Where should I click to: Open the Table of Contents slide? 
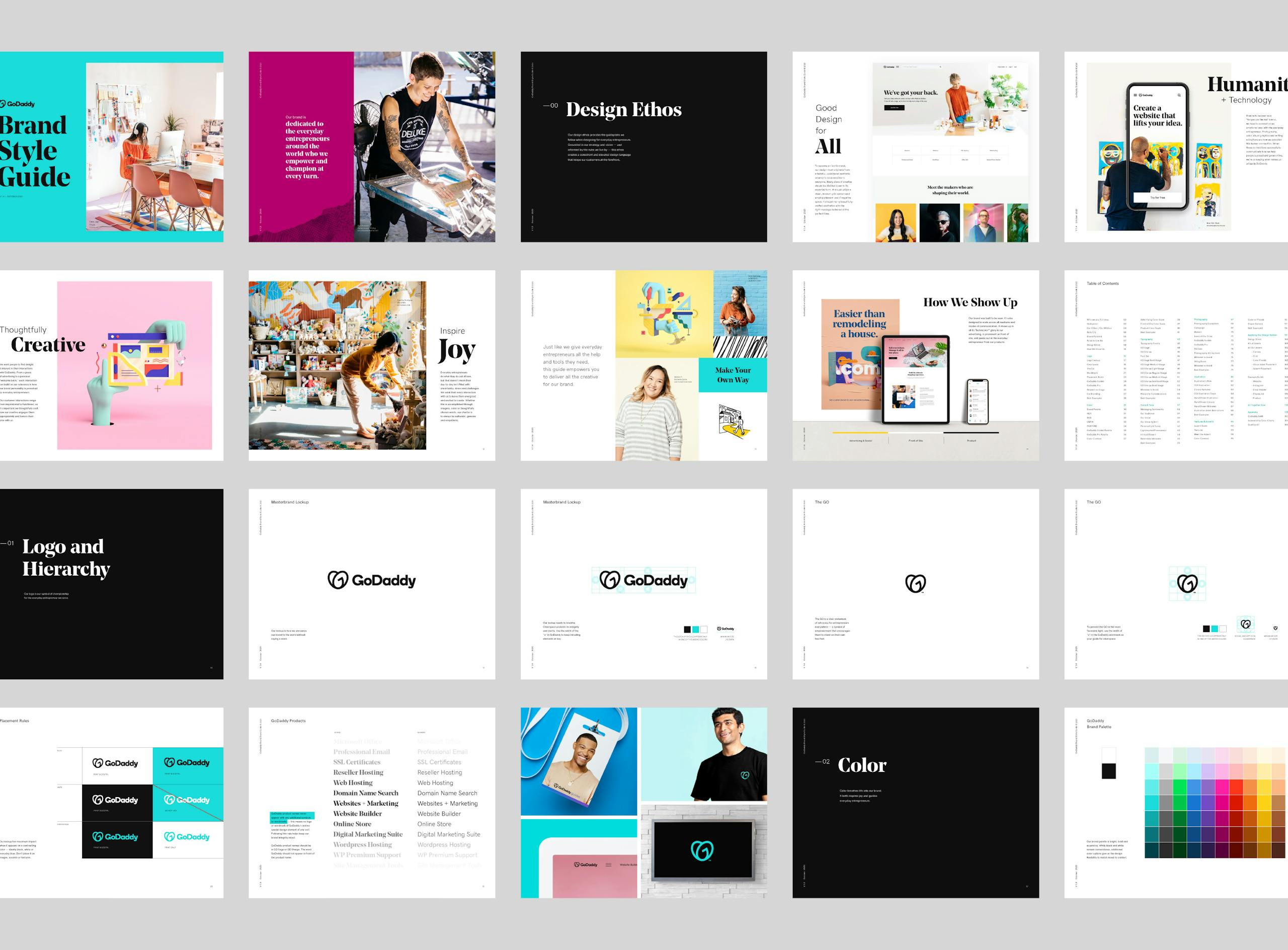pos(1176,365)
